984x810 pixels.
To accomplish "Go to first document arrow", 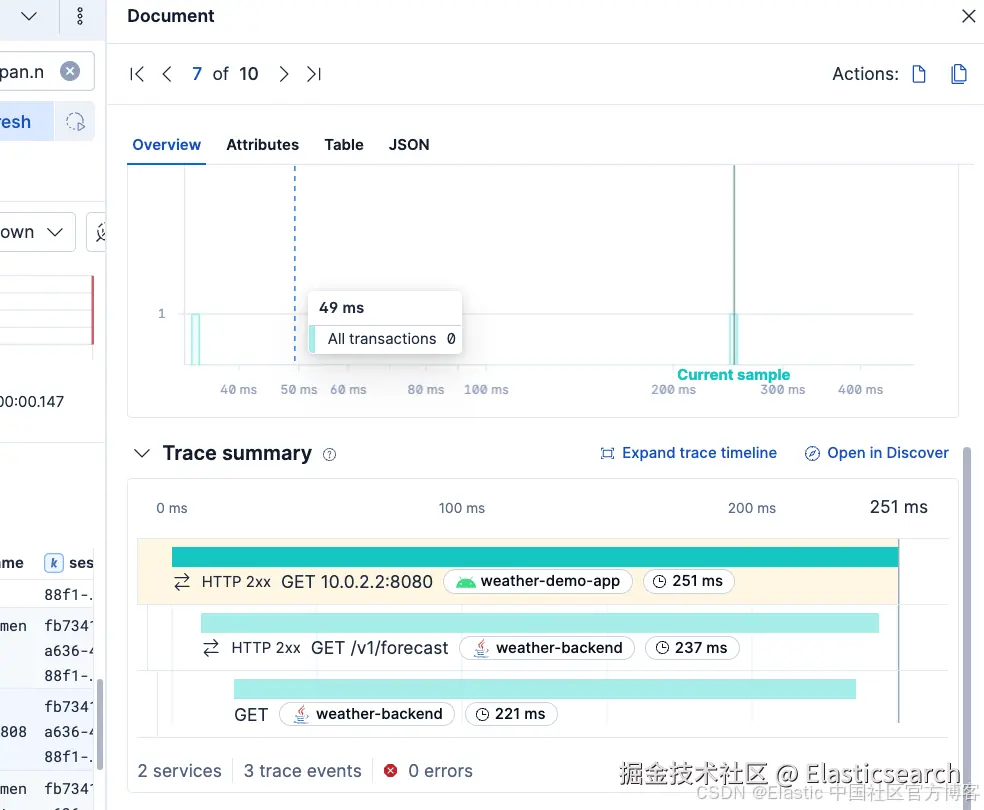I will tap(137, 74).
